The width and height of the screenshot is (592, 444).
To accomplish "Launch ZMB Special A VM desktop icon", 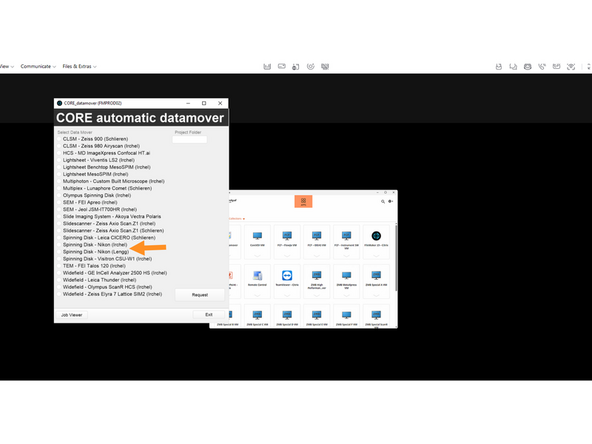I will 376,275.
